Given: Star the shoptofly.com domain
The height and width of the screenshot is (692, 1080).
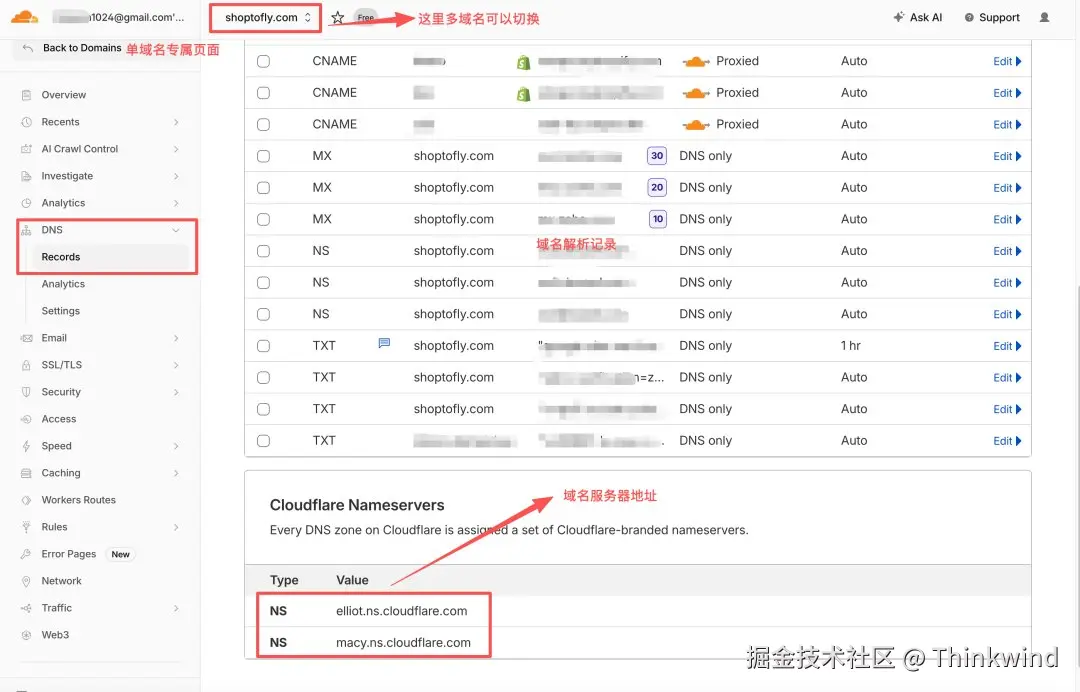Looking at the screenshot, I should click(338, 18).
